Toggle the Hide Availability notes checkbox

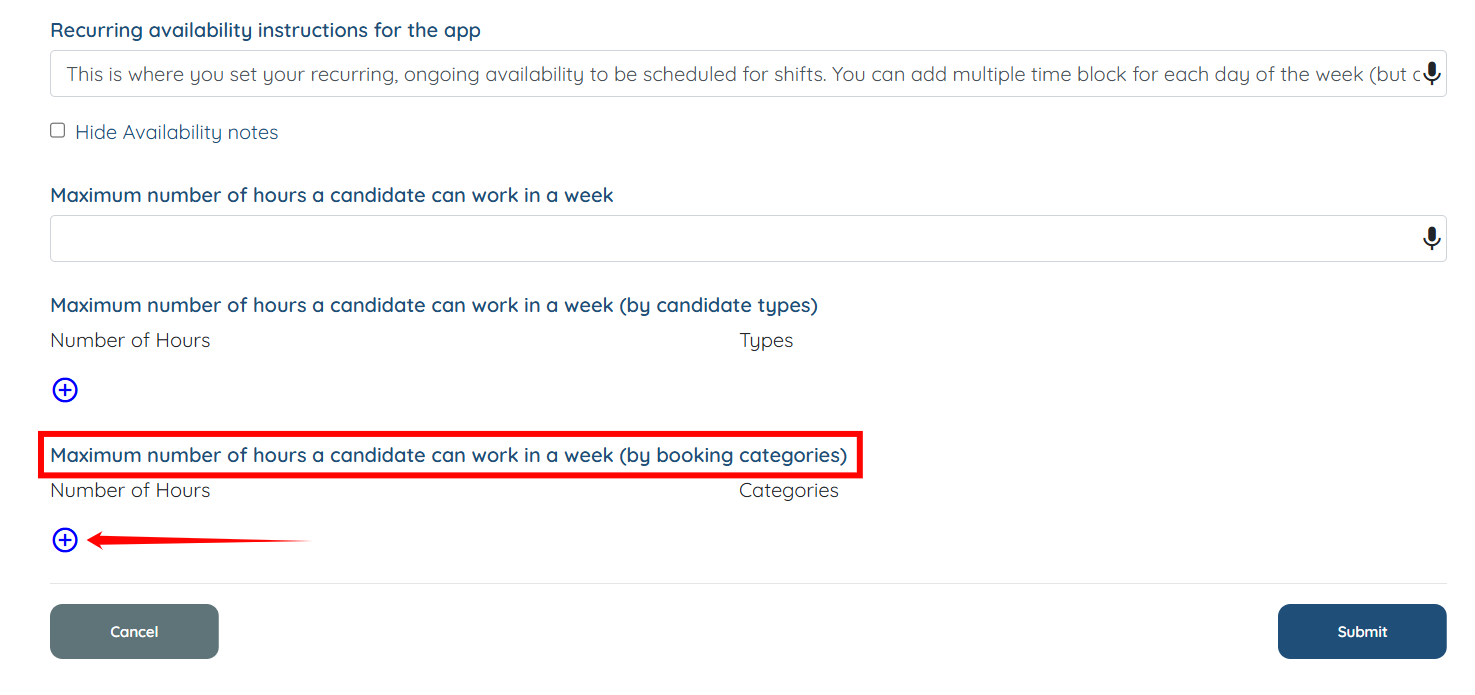(58, 131)
